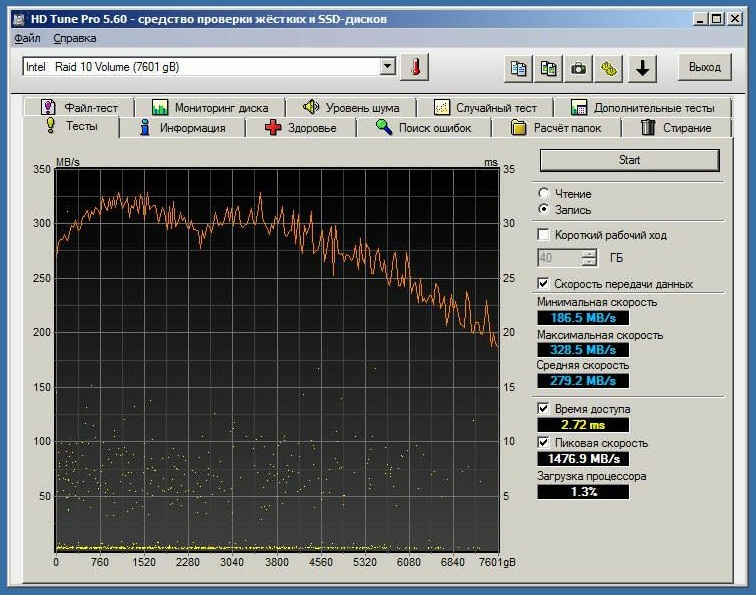Copy results text to clipboard icon
Image resolution: width=756 pixels, height=595 pixels.
point(518,67)
